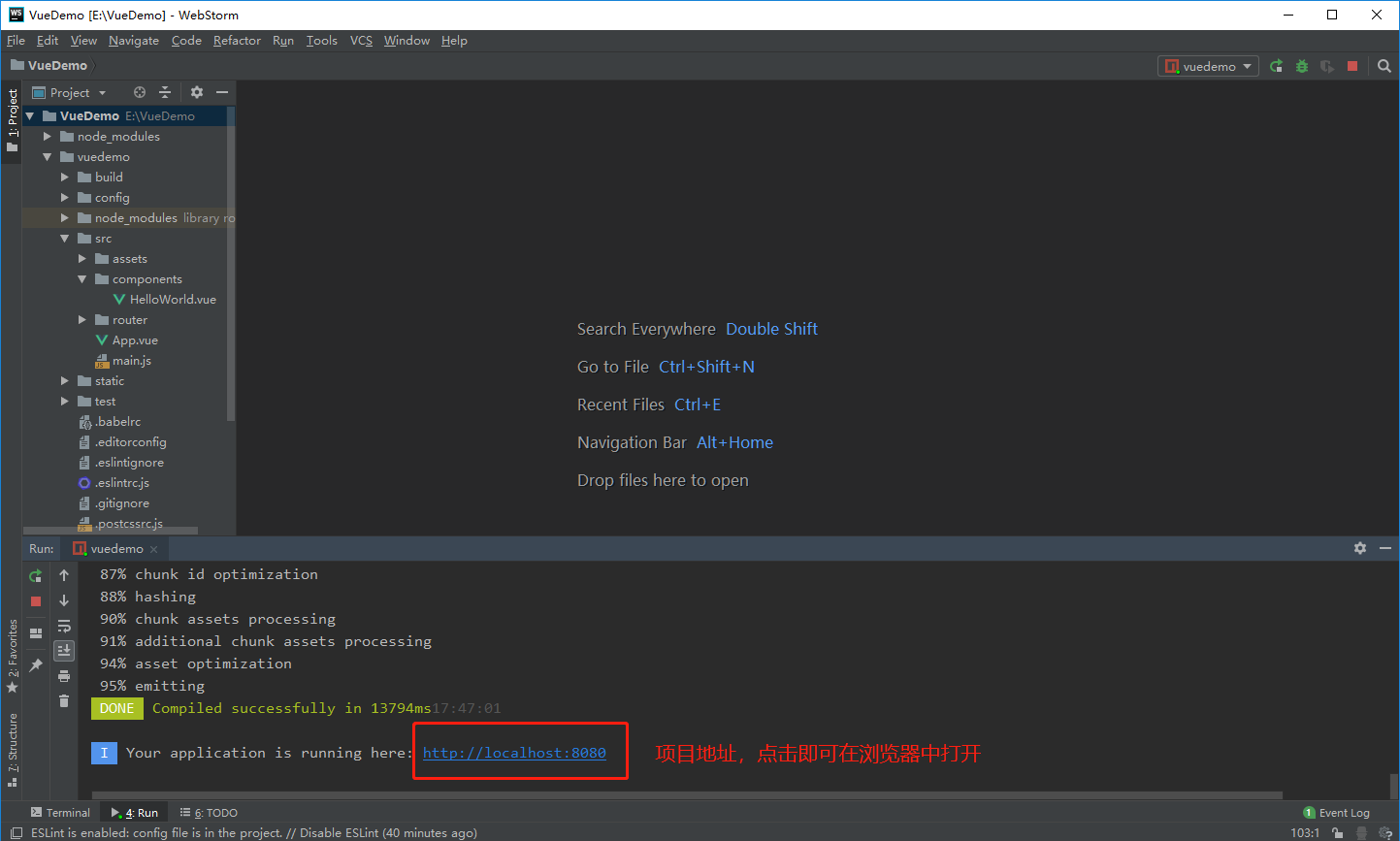The height and width of the screenshot is (841, 1400).
Task: Toggle soft-wrap in Run console
Action: [x=64, y=626]
